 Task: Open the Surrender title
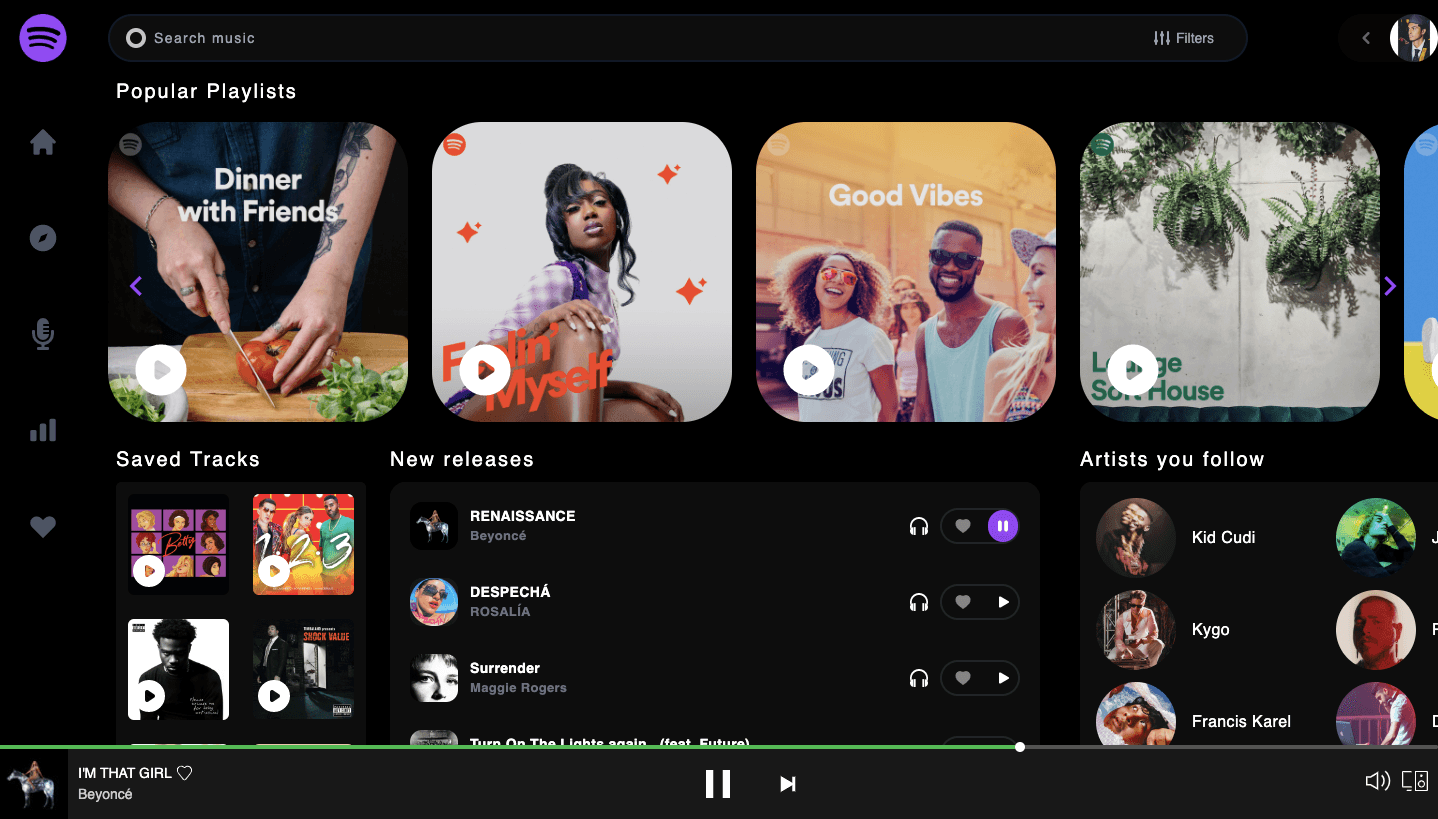pyautogui.click(x=505, y=668)
